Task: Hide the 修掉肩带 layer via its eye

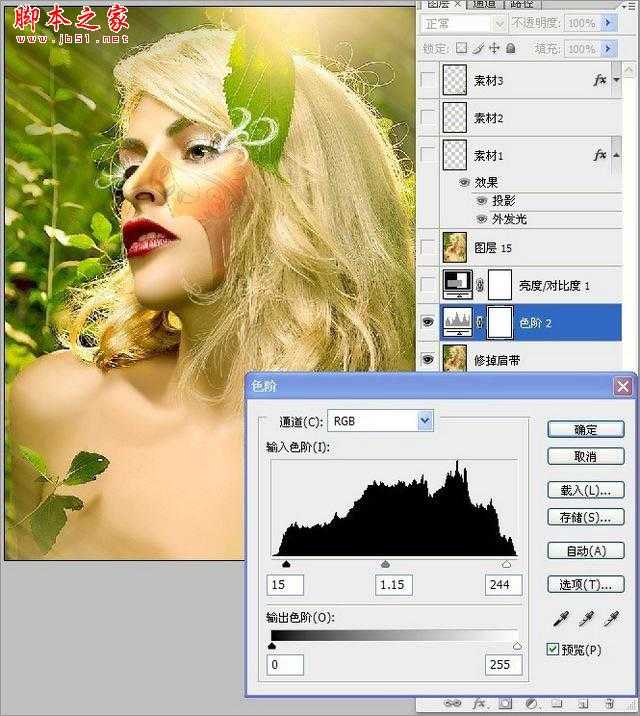Action: 428,359
